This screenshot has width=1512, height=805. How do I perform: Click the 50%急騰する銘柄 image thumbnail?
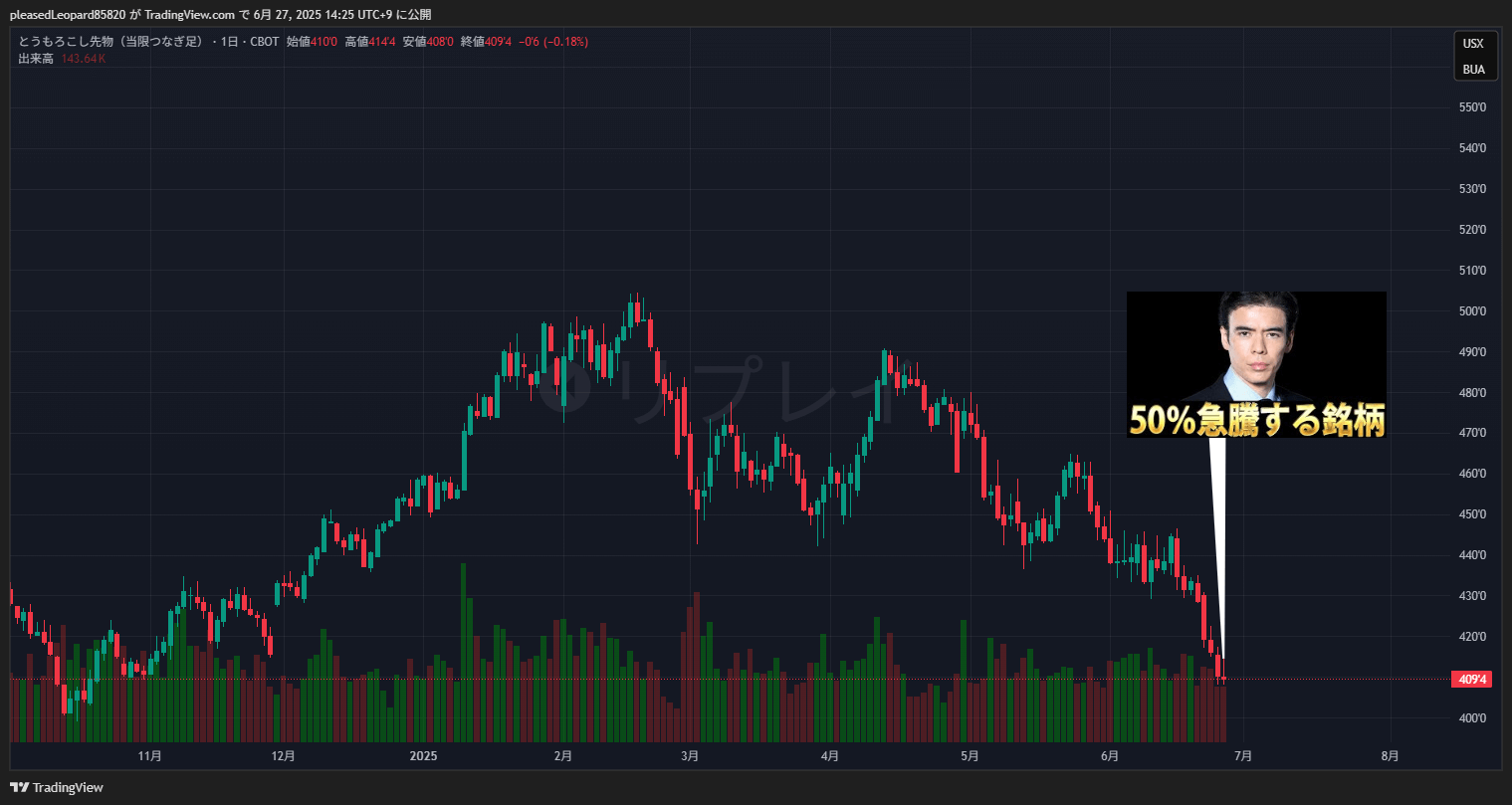tap(1255, 363)
